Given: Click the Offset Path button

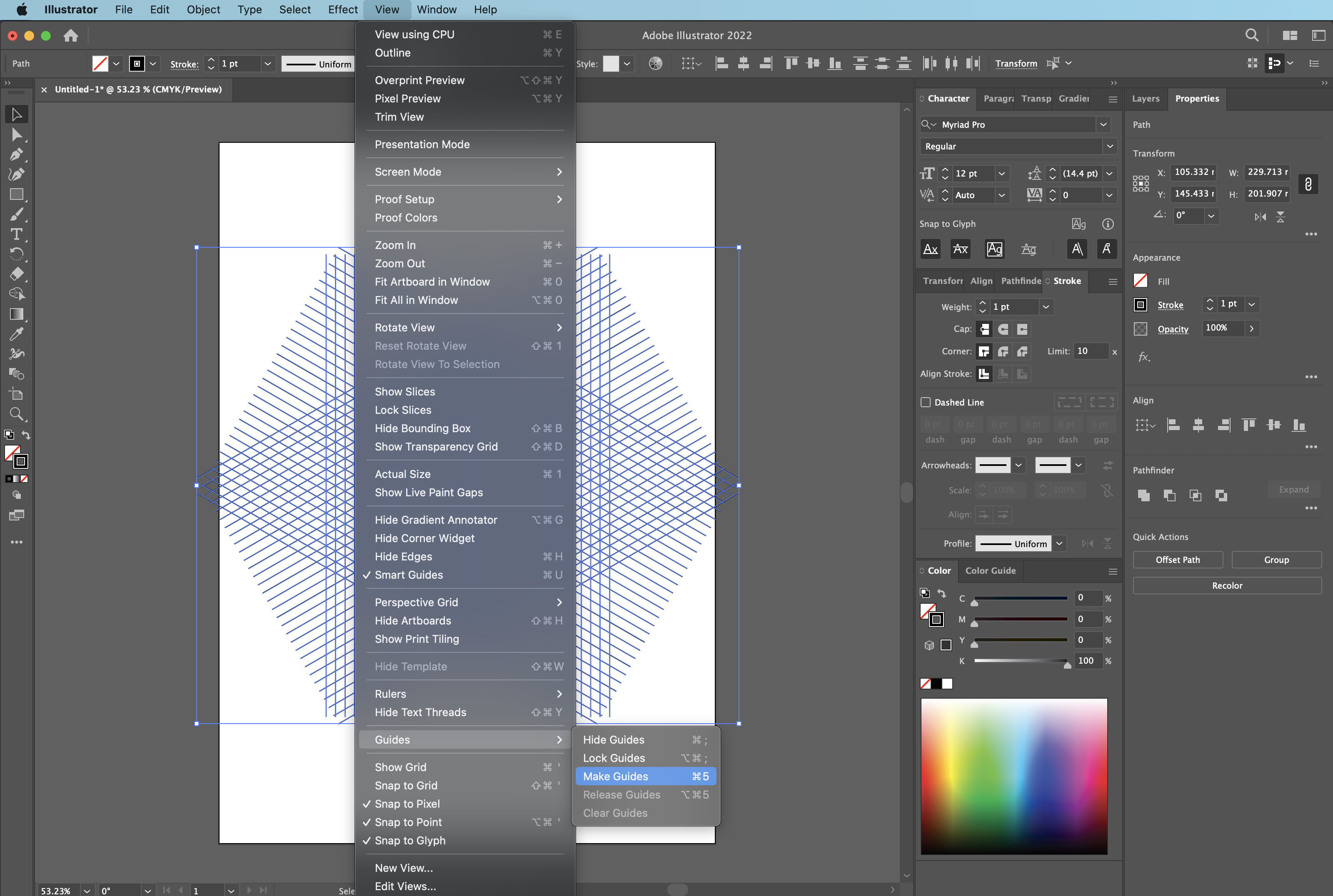Looking at the screenshot, I should click(x=1178, y=560).
